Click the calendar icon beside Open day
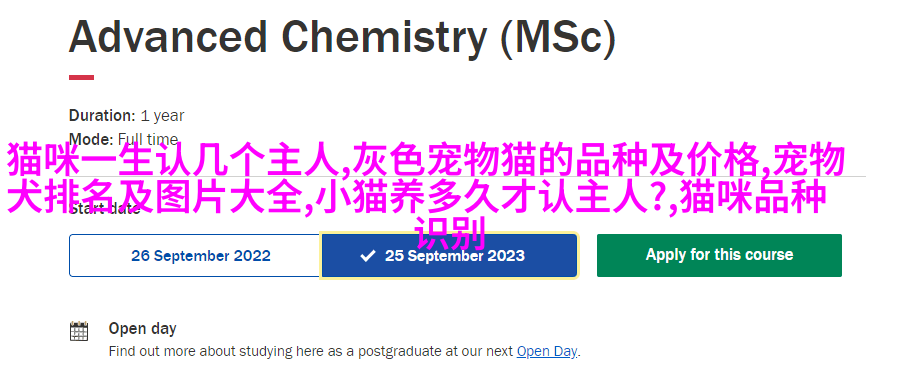 point(79,331)
